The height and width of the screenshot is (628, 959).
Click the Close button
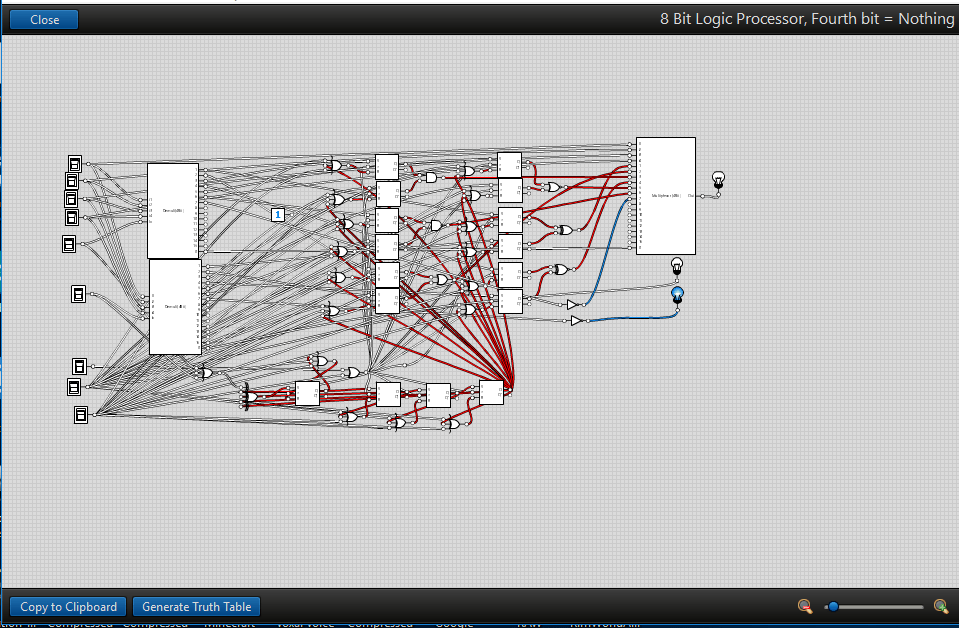44,19
